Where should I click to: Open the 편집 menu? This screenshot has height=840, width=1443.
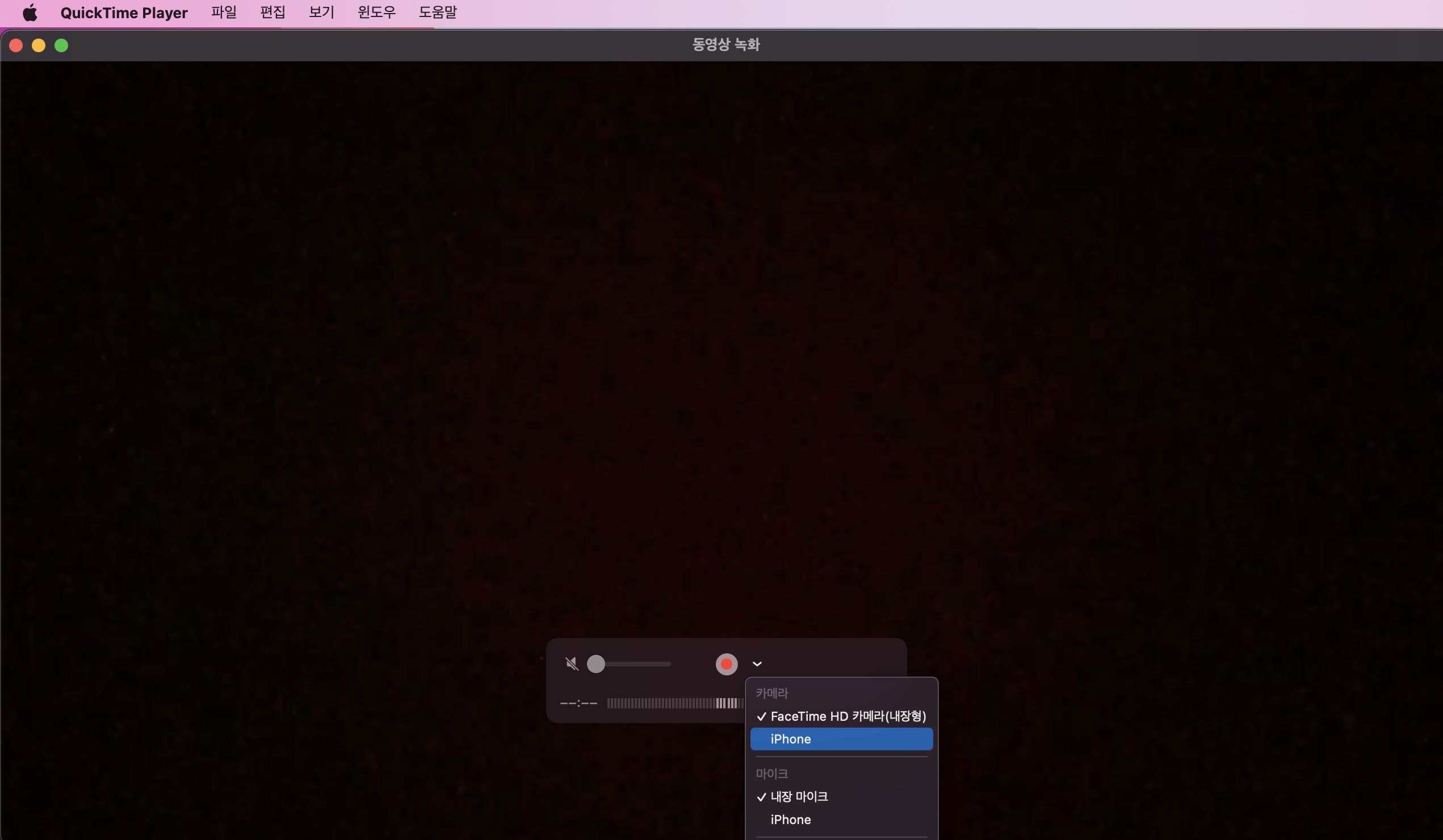pos(272,12)
